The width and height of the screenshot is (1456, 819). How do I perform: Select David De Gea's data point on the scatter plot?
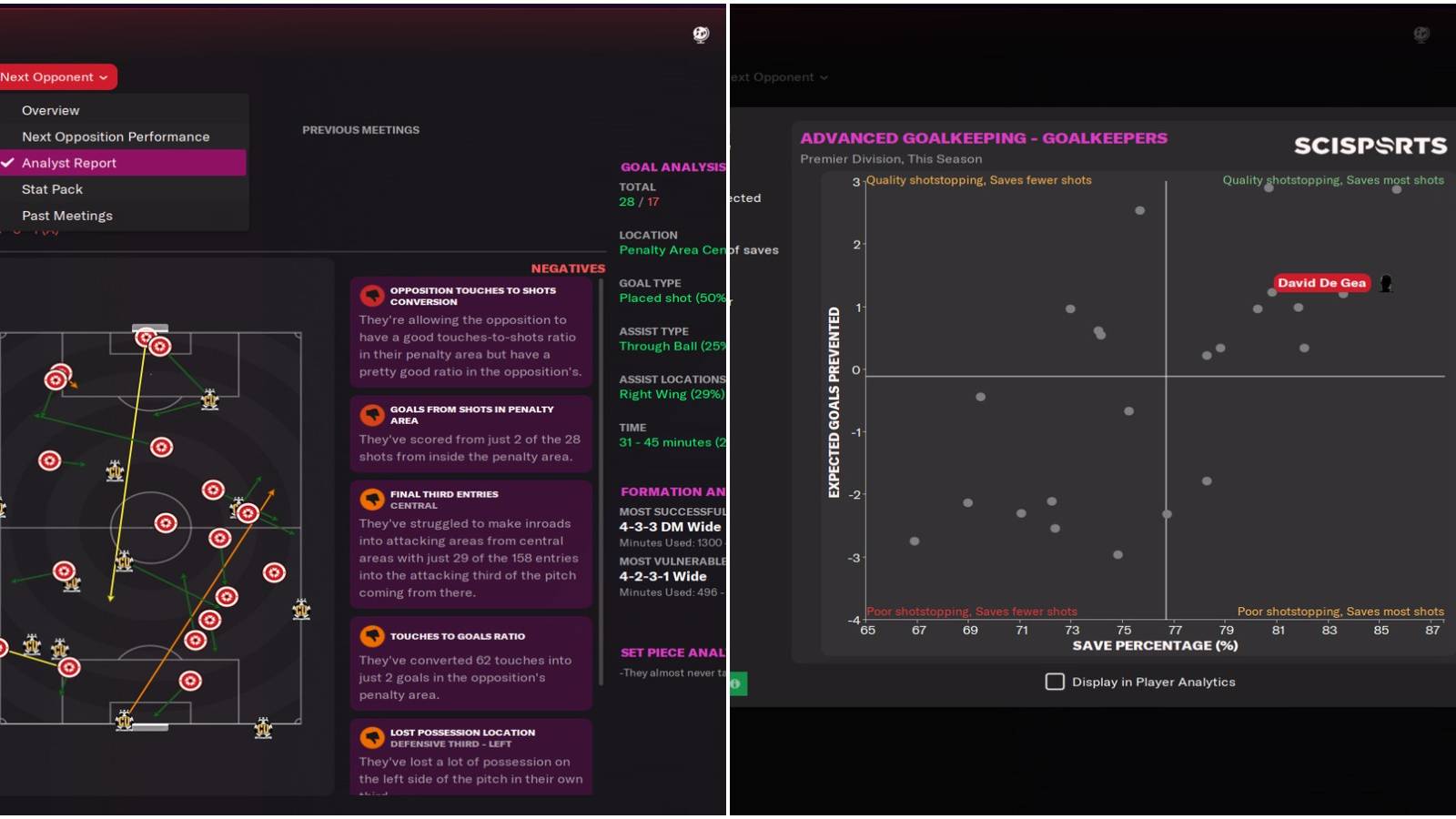point(1272,293)
